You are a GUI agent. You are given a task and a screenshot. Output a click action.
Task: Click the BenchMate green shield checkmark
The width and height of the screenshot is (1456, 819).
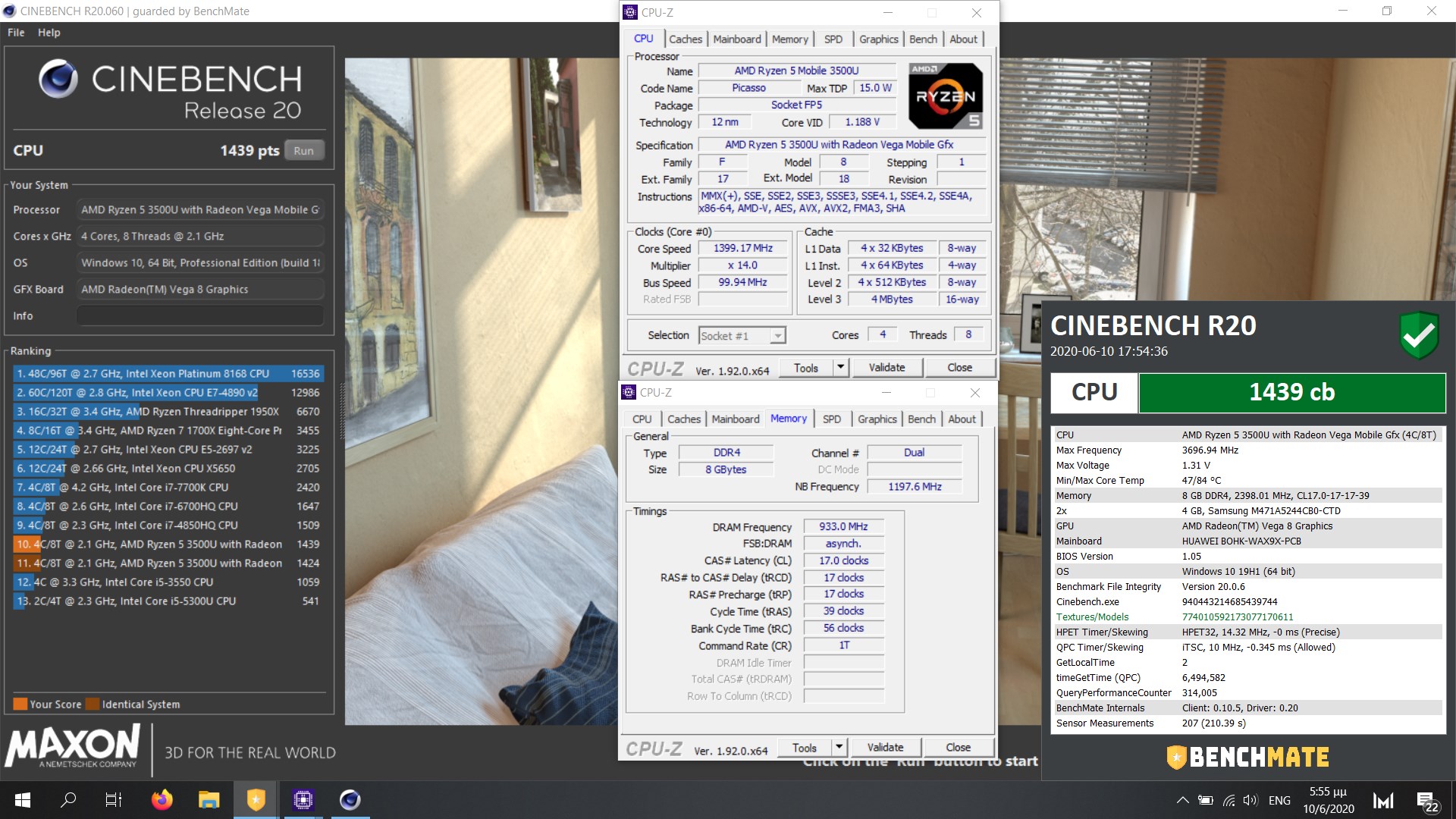click(x=1419, y=334)
